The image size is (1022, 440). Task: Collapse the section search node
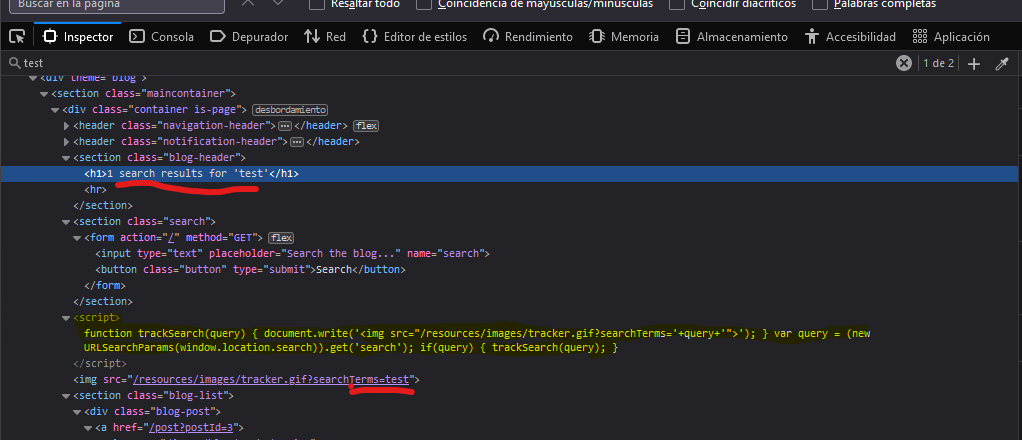coord(66,221)
